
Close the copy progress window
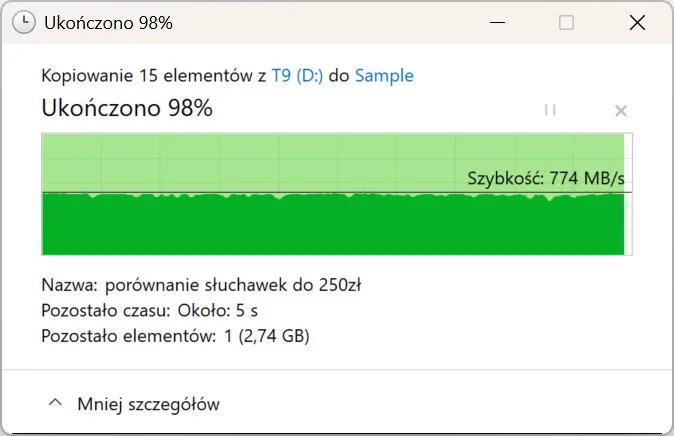[x=637, y=23]
